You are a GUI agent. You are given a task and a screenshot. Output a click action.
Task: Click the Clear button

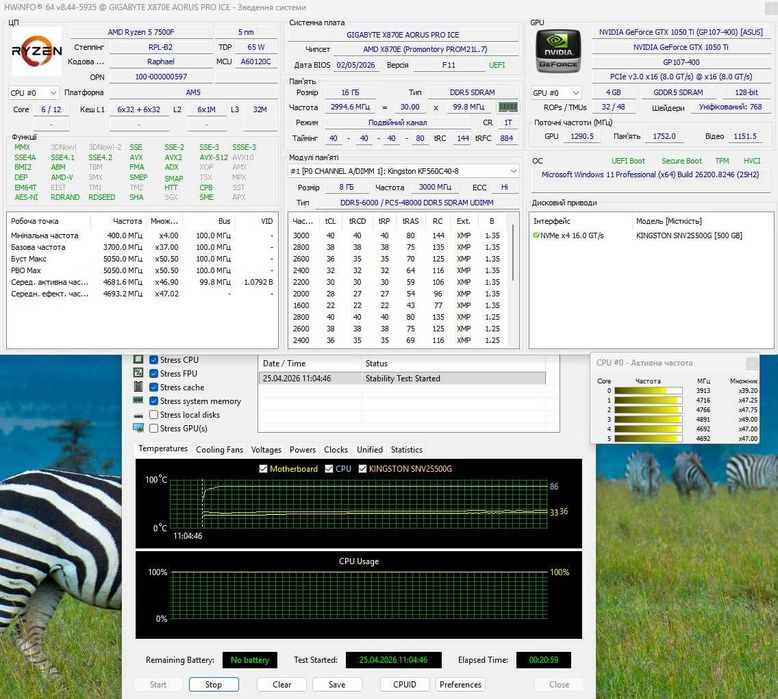pos(282,684)
